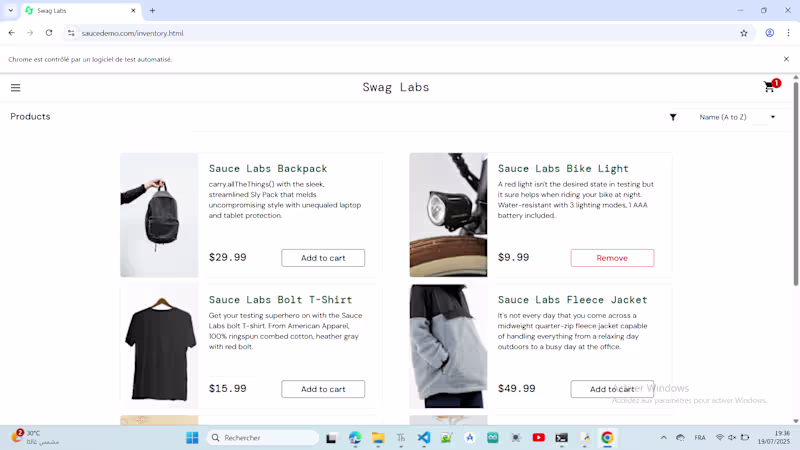The image size is (800, 450).
Task: Open the tab search dropdown arrow
Action: pyautogui.click(x=10, y=10)
